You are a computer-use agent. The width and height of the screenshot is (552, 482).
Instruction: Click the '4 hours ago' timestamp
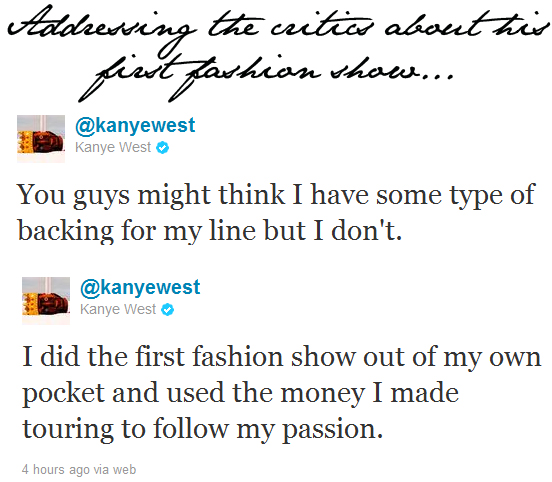coord(56,469)
